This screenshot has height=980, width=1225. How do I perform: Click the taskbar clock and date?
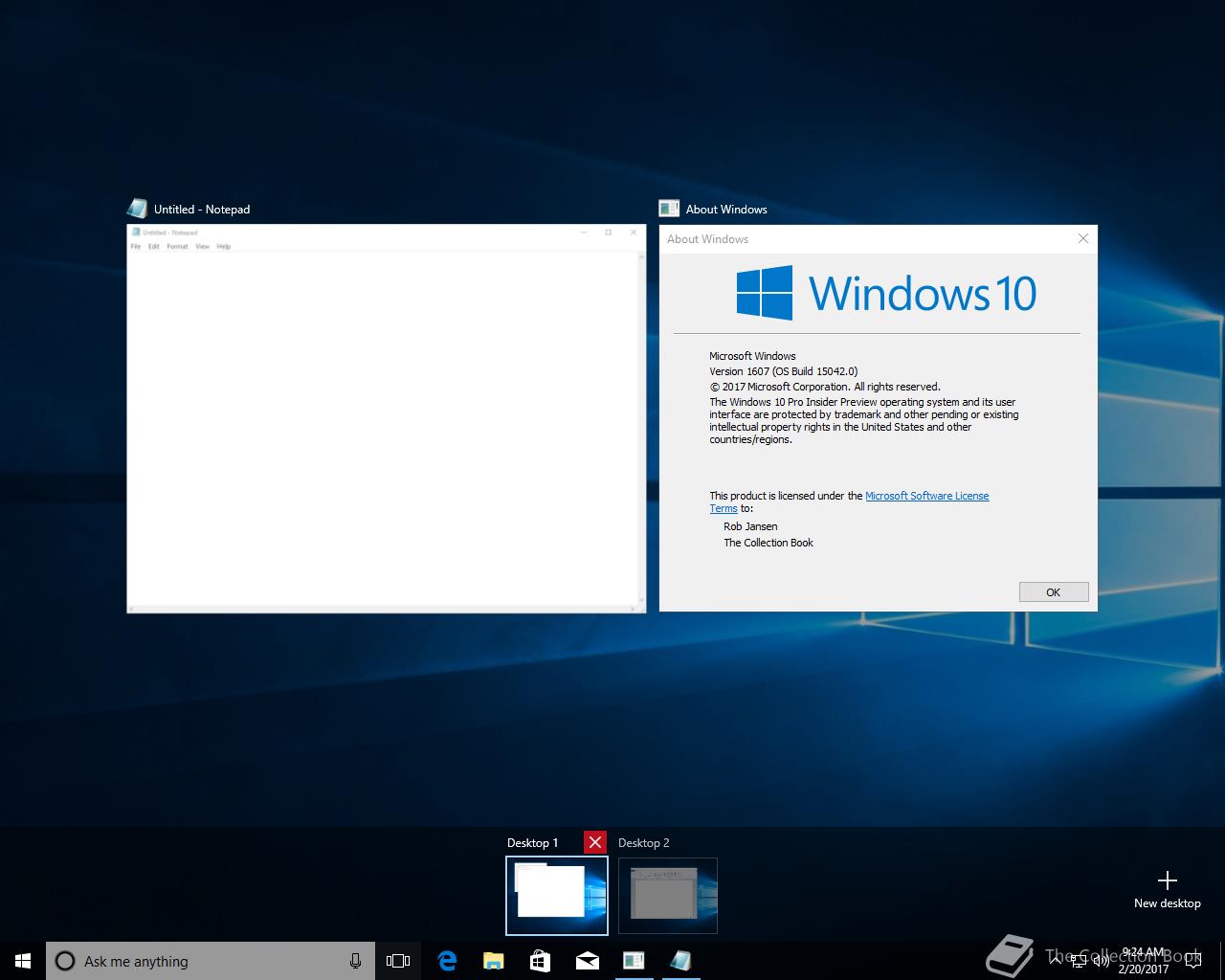point(1143,961)
